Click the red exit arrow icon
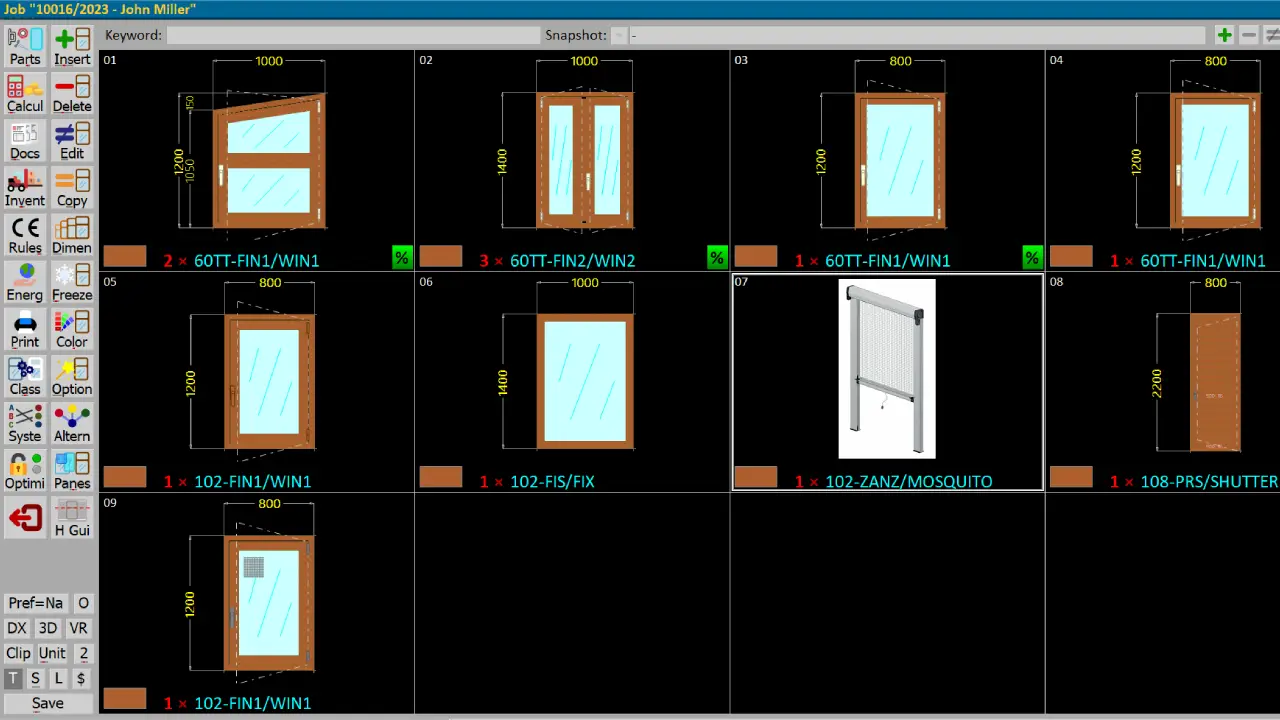Viewport: 1280px width, 720px height. [x=25, y=518]
